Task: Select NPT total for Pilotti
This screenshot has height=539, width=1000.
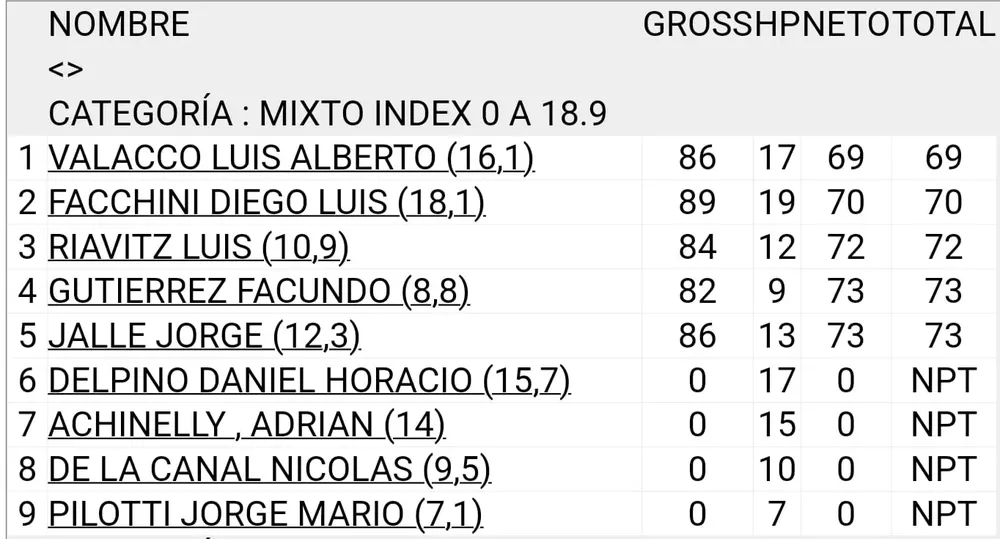Action: (x=943, y=515)
